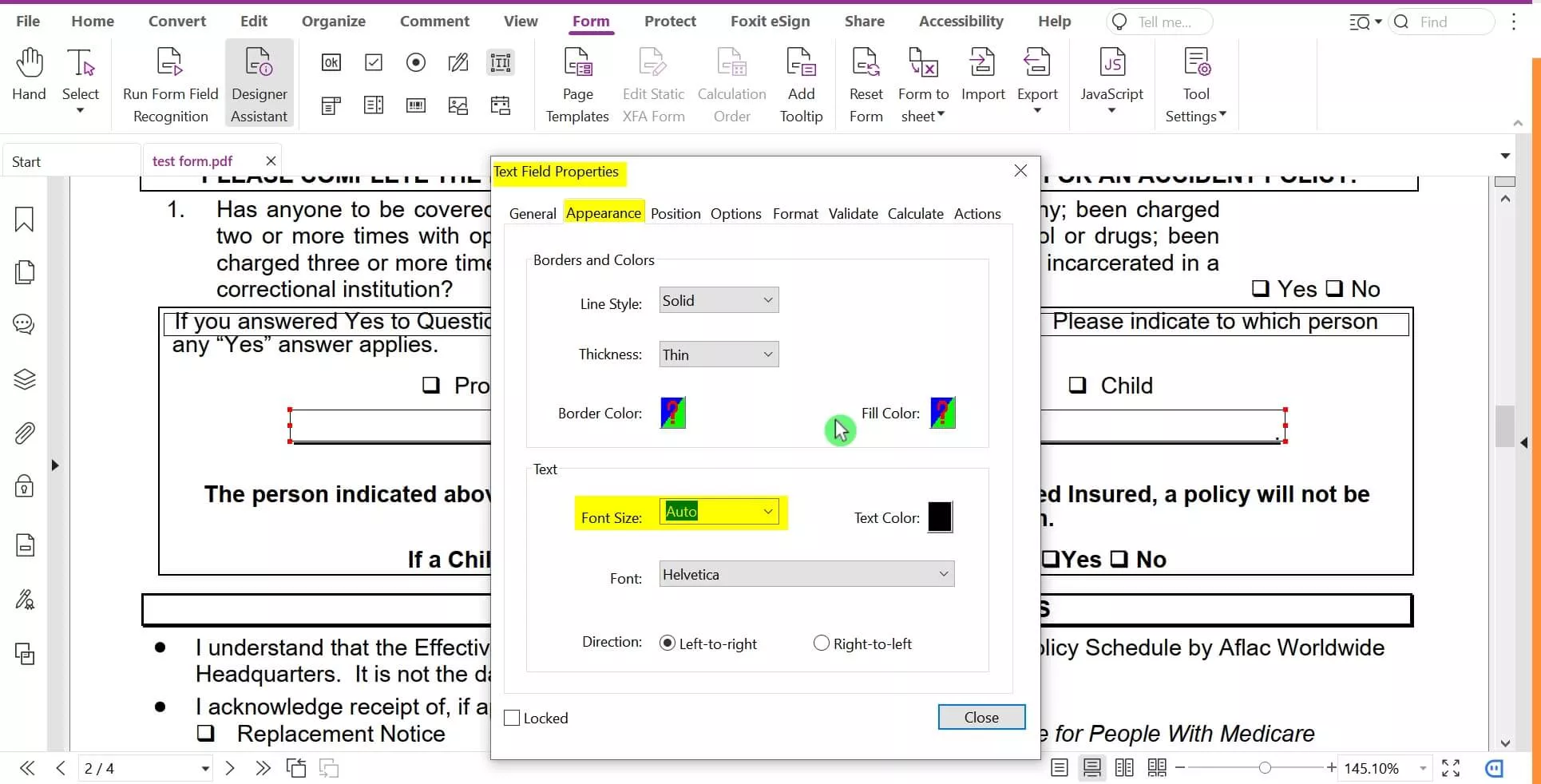Select the Right-to-left direction option
1541x784 pixels.
pyautogui.click(x=821, y=642)
